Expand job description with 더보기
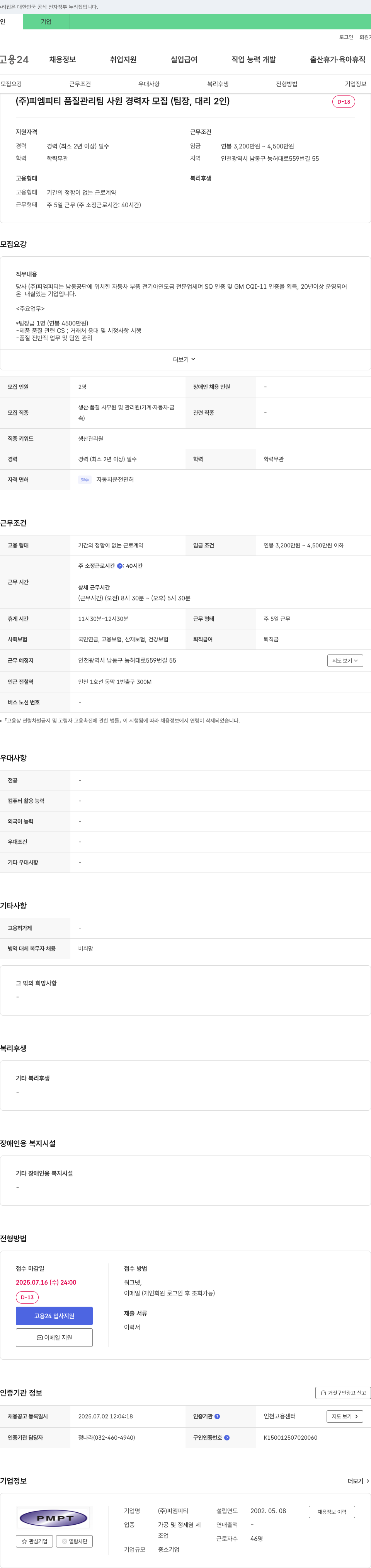Screen dimensions: 371x1568 point(184,359)
